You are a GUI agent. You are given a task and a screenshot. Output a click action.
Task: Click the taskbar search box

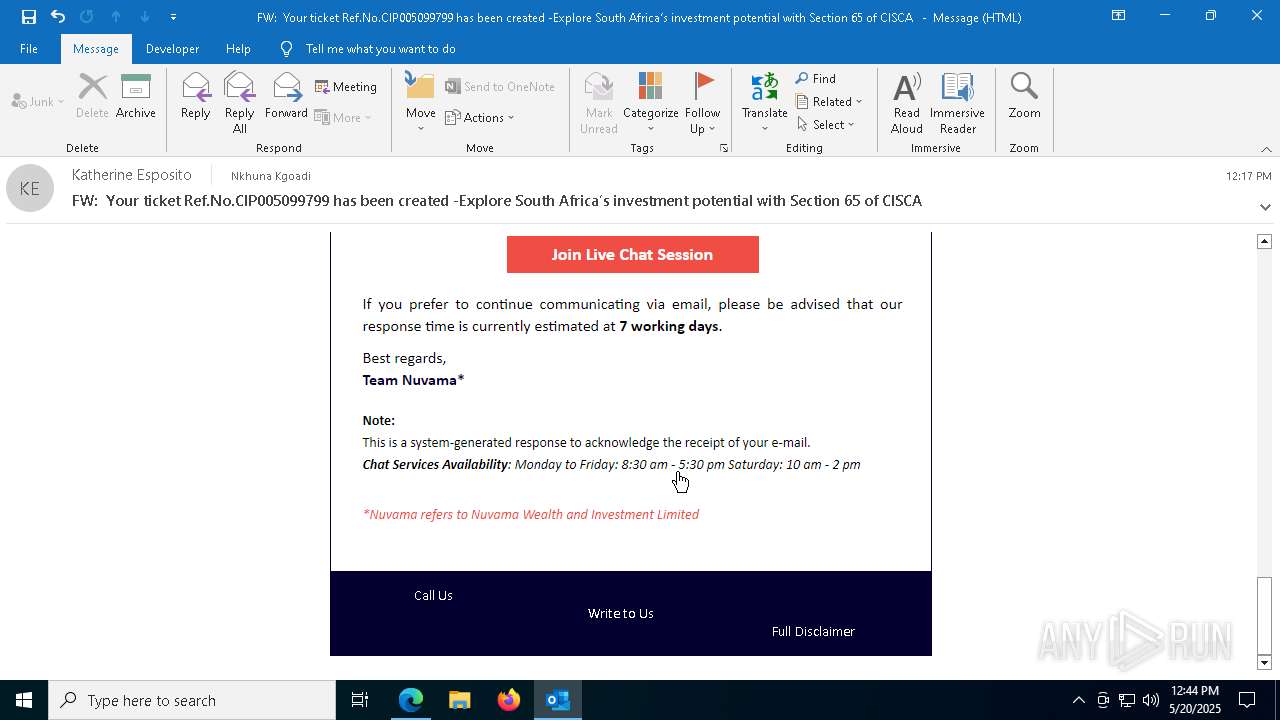tap(192, 700)
